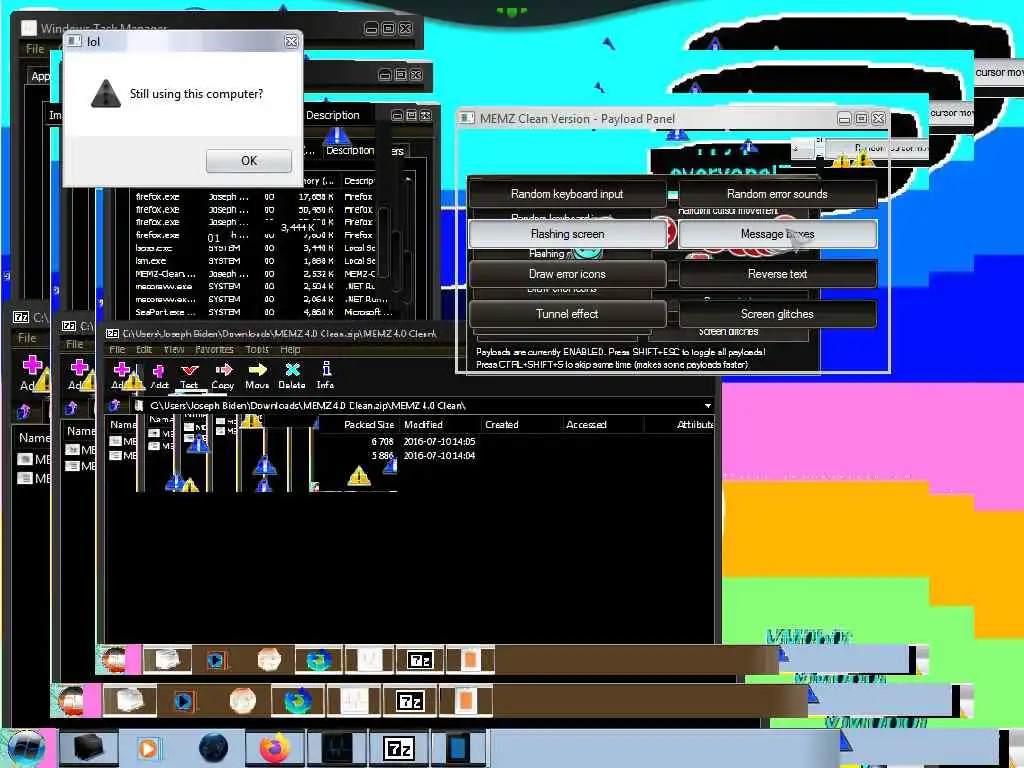
Task: Open the dark folder icon next to Start
Action: (x=88, y=748)
